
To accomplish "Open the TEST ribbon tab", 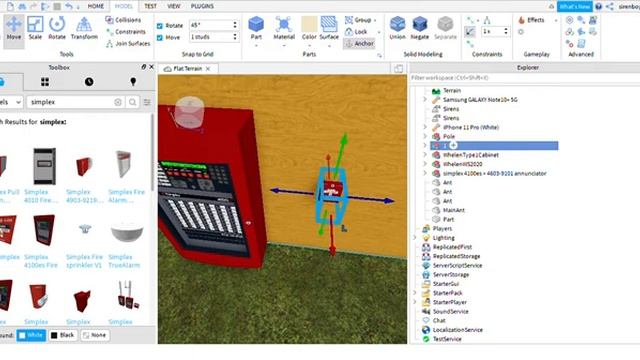I will coord(150,6).
